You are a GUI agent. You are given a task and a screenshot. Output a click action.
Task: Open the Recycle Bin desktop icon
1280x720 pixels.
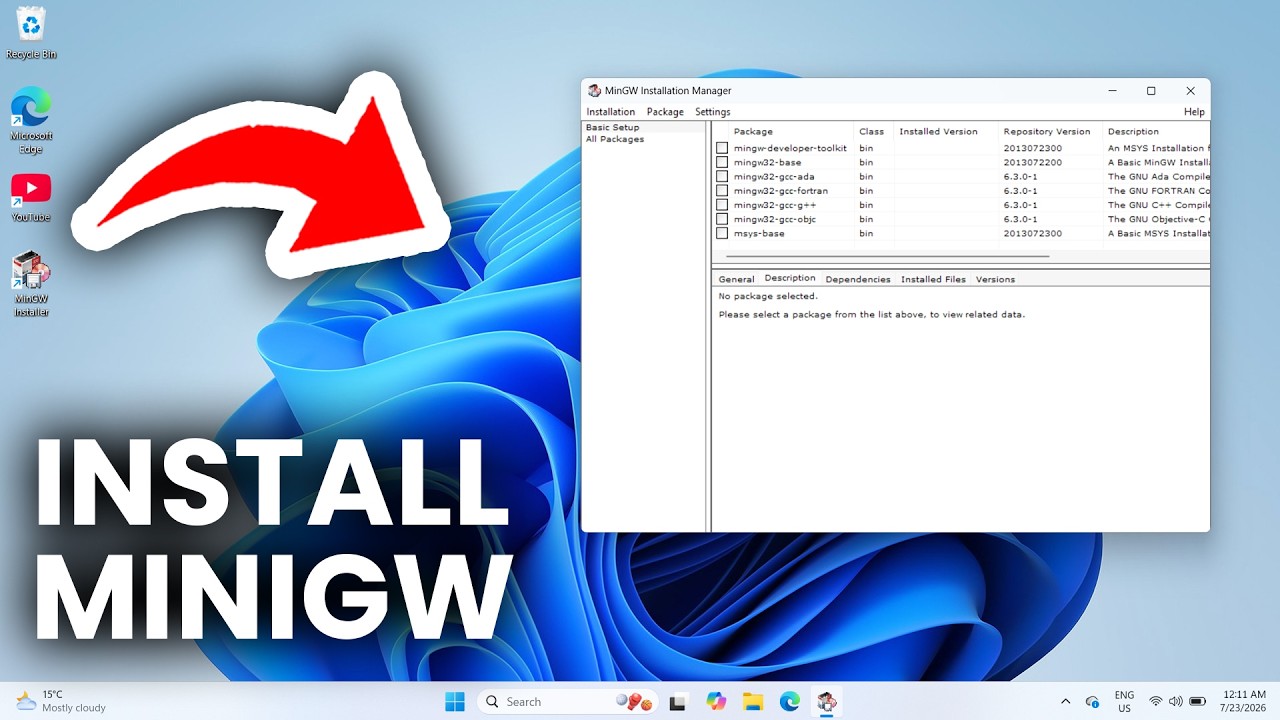point(31,32)
